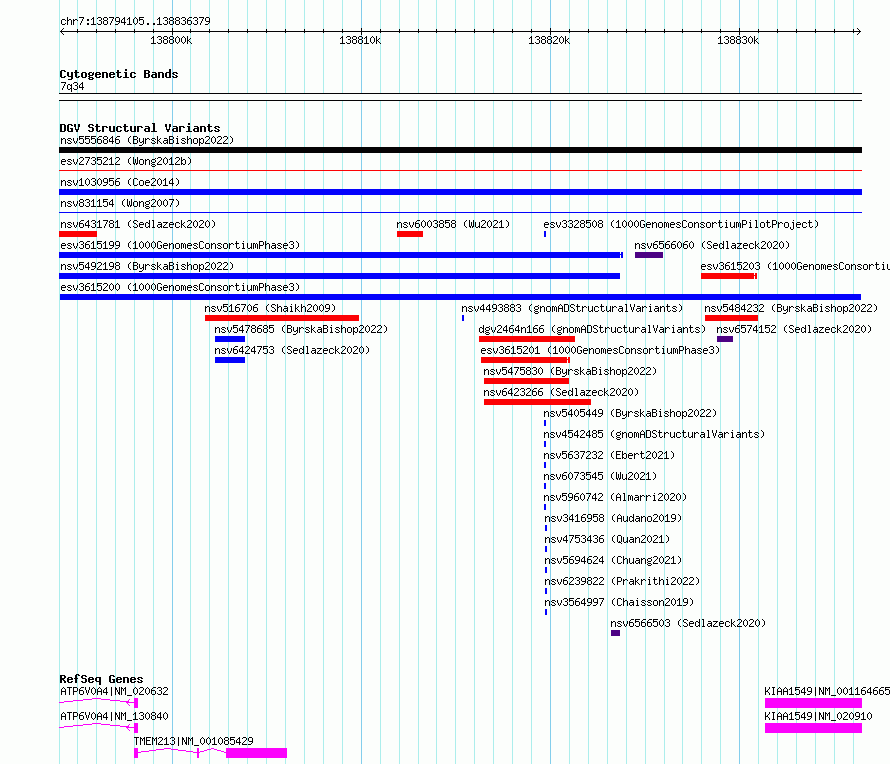
Task: Open nsv5405449 (ByrskaBishop2022) label
Action: (630, 413)
